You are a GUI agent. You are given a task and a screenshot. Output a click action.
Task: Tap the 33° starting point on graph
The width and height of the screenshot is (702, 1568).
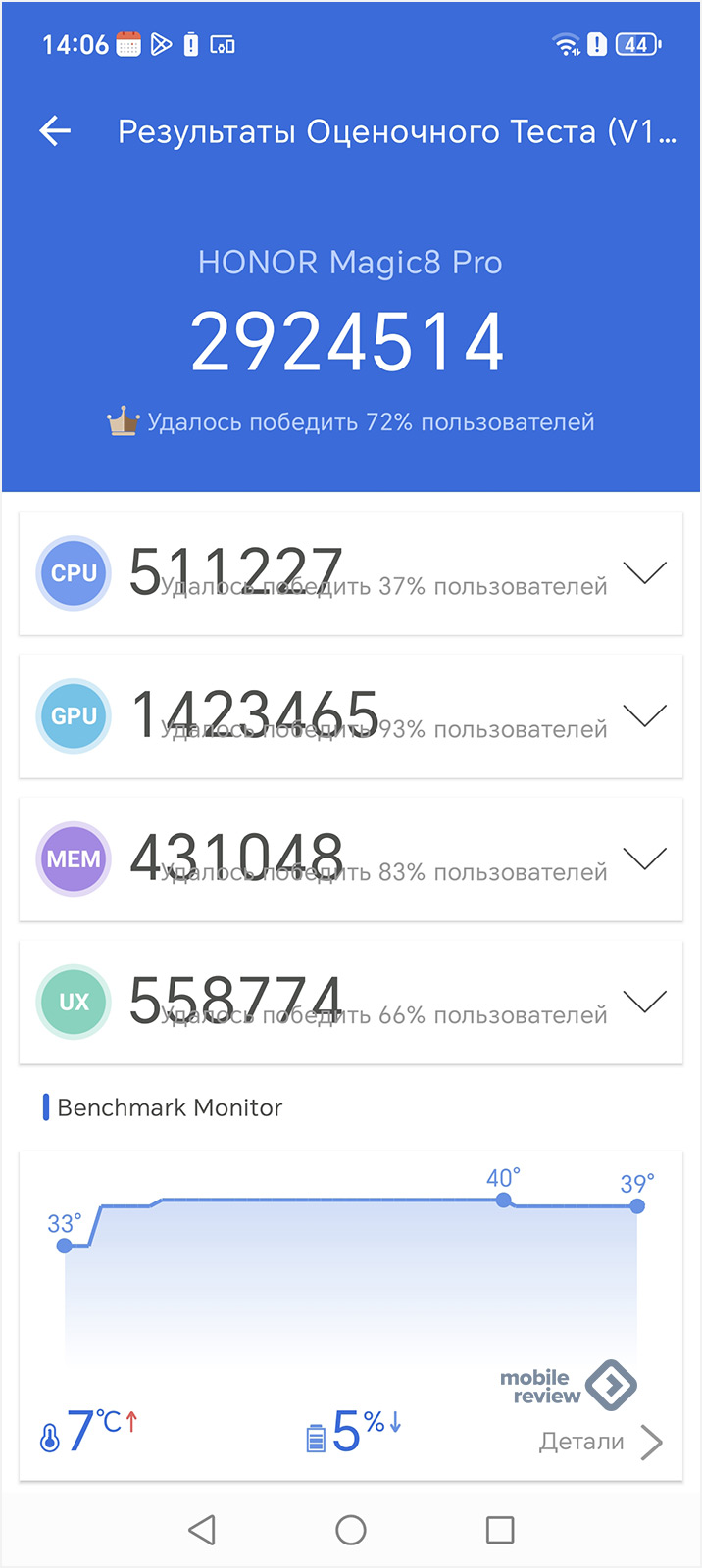pos(65,1246)
